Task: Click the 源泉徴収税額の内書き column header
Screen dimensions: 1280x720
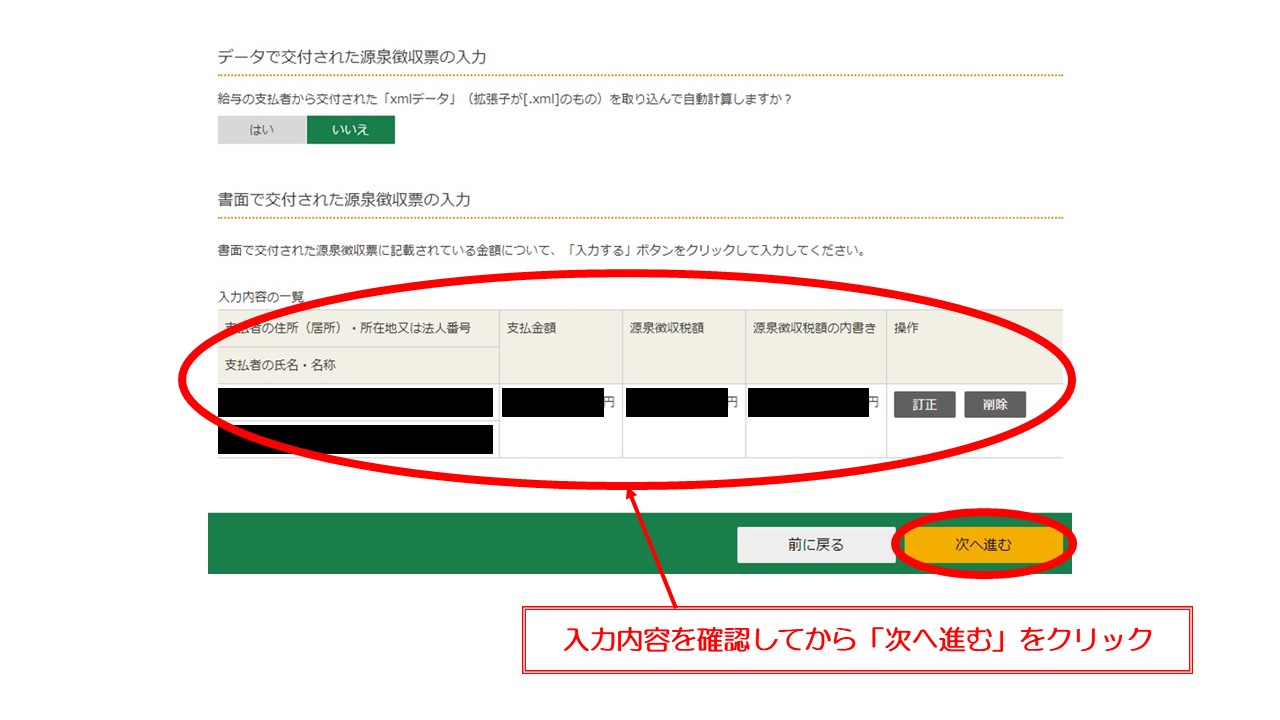Action: [x=816, y=347]
